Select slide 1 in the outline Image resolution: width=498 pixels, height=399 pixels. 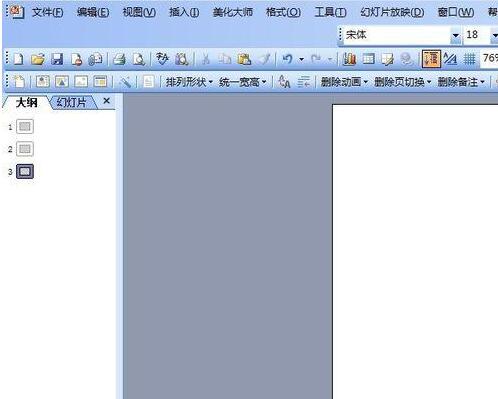click(25, 126)
